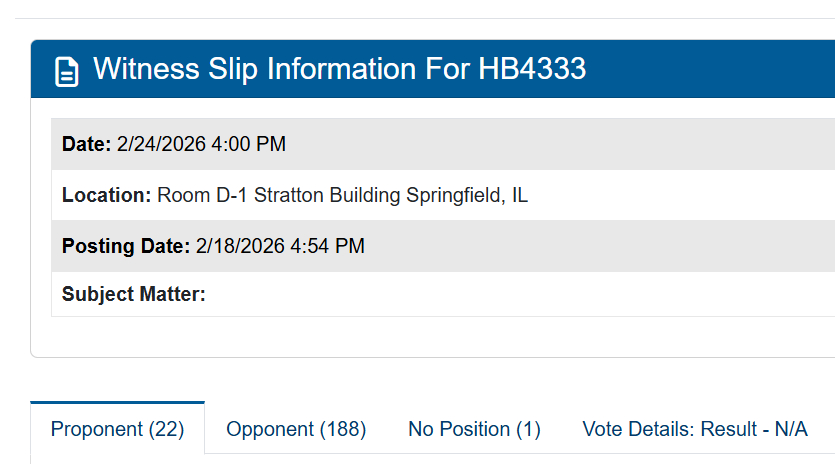This screenshot has width=835, height=464.
Task: Show Vote Details: Result - N/A tab
Action: pos(694,430)
